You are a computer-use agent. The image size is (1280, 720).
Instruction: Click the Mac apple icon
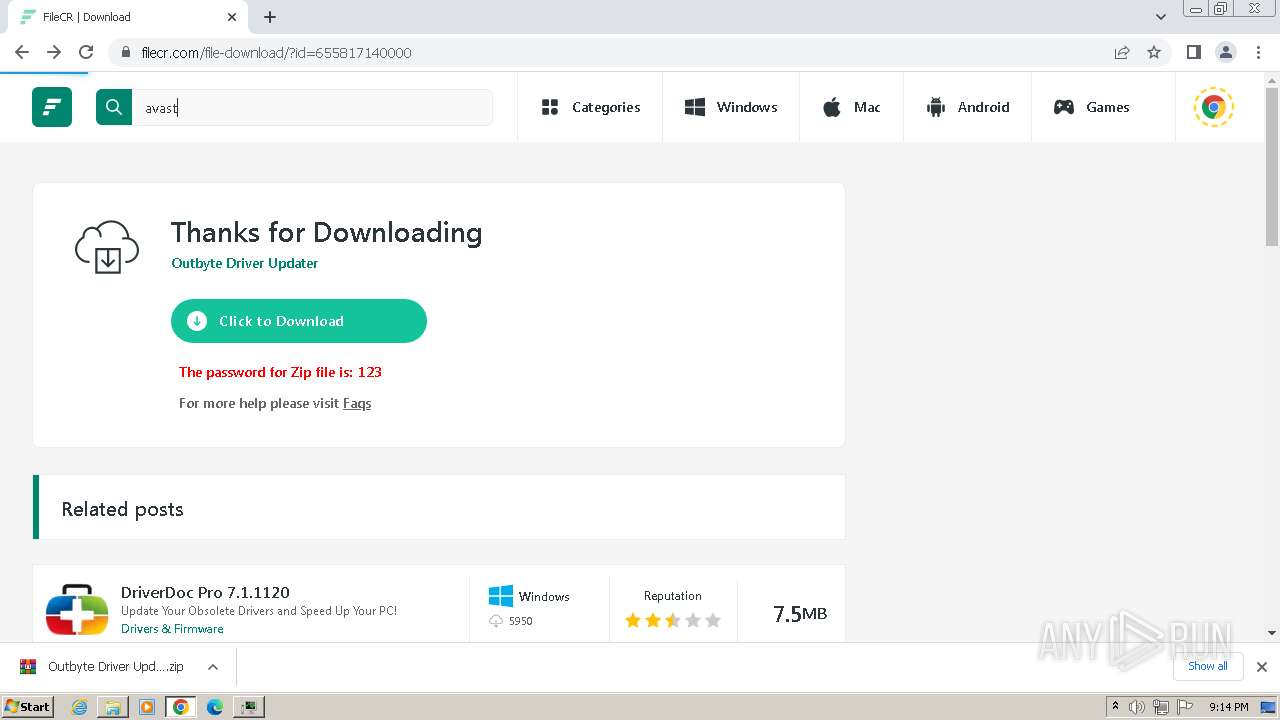click(832, 107)
